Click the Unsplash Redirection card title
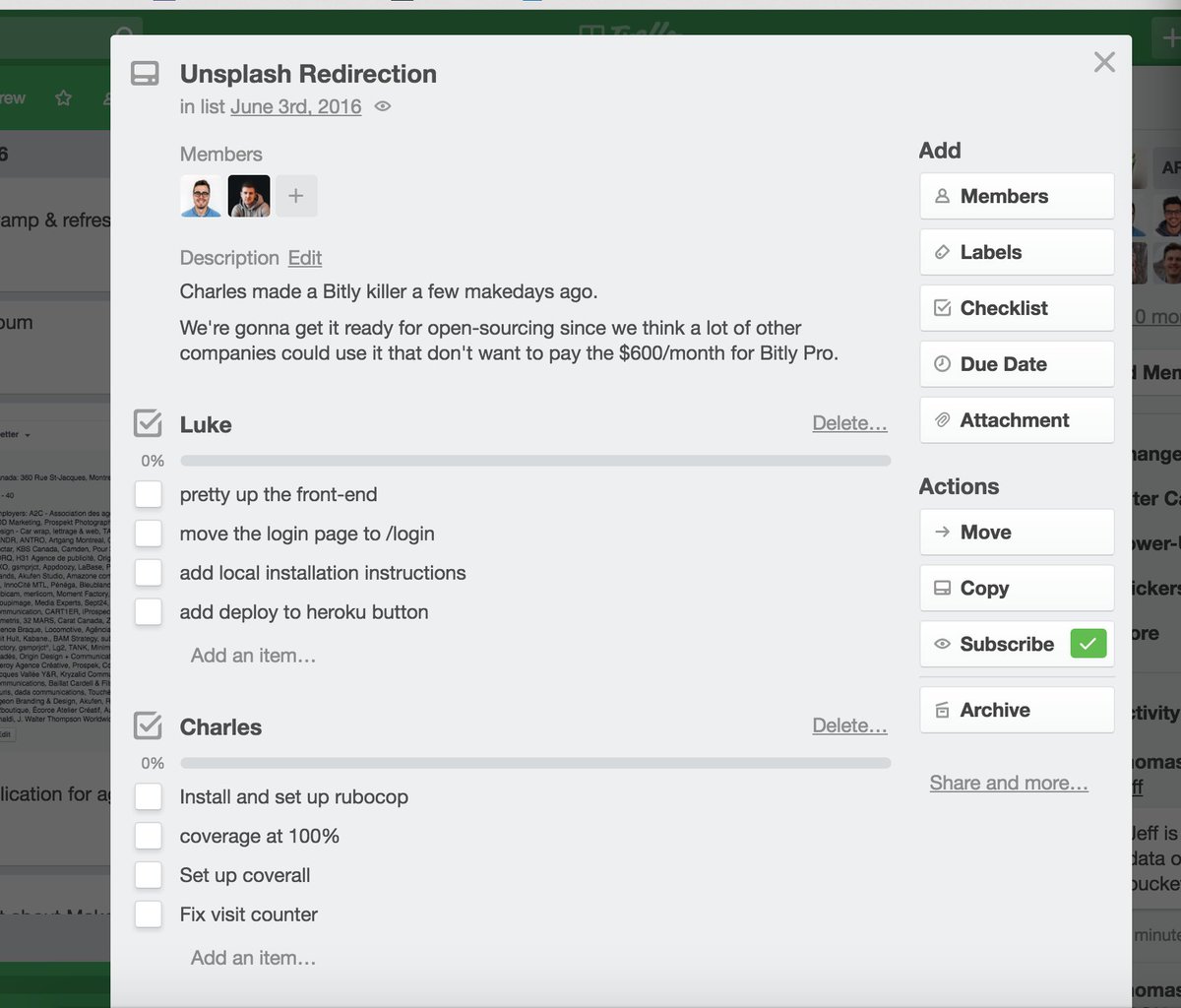The width and height of the screenshot is (1181, 1008). tap(308, 74)
